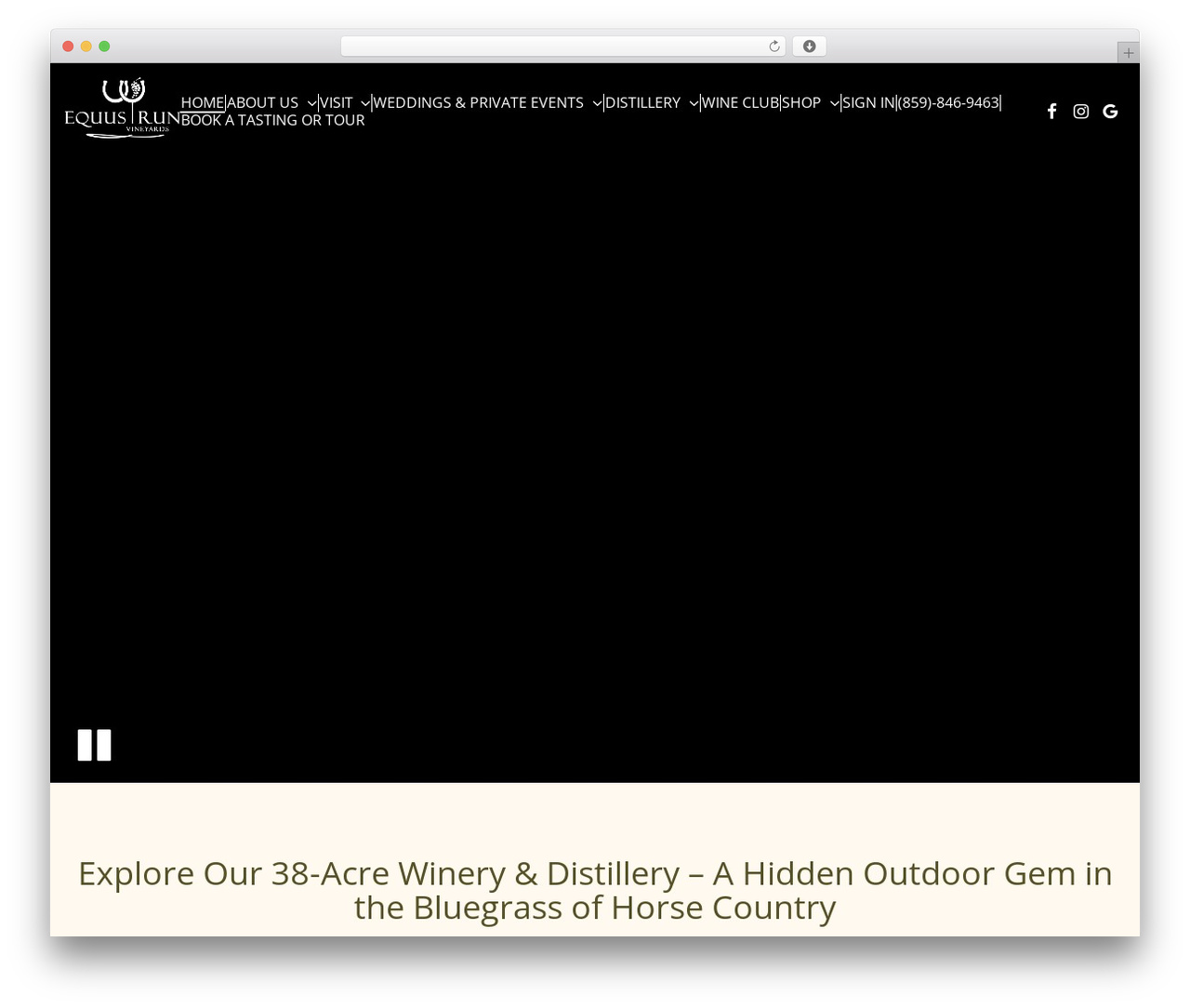Open the Wine Club page
This screenshot has width=1190, height=1008.
pos(740,102)
